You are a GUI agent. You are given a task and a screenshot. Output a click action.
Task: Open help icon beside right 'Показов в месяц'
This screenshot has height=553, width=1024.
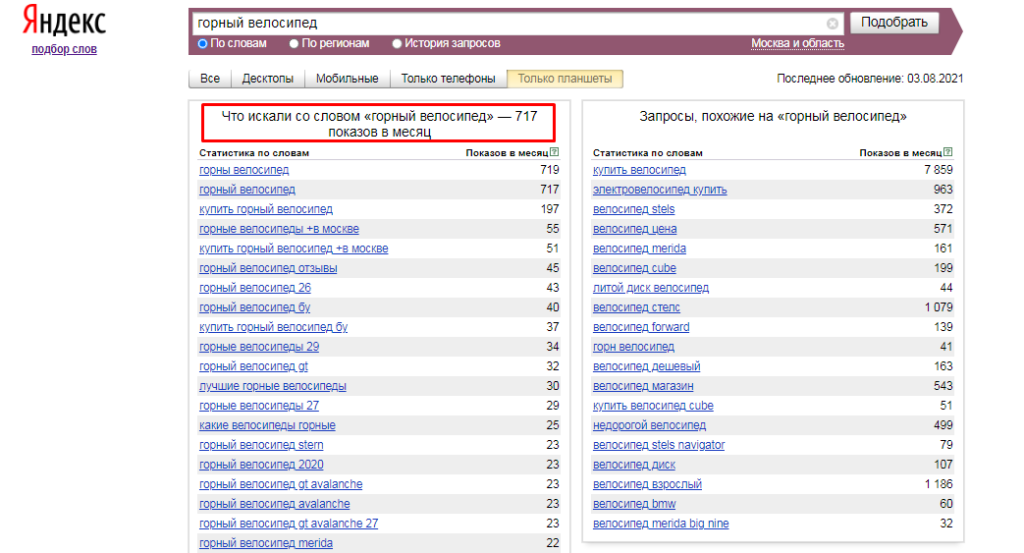coord(948,152)
